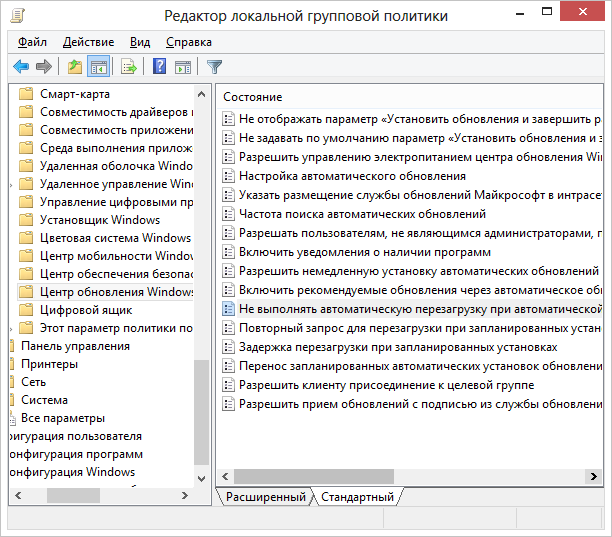
Task: Click the tree vertical scrollbar thumb
Action: (201, 412)
